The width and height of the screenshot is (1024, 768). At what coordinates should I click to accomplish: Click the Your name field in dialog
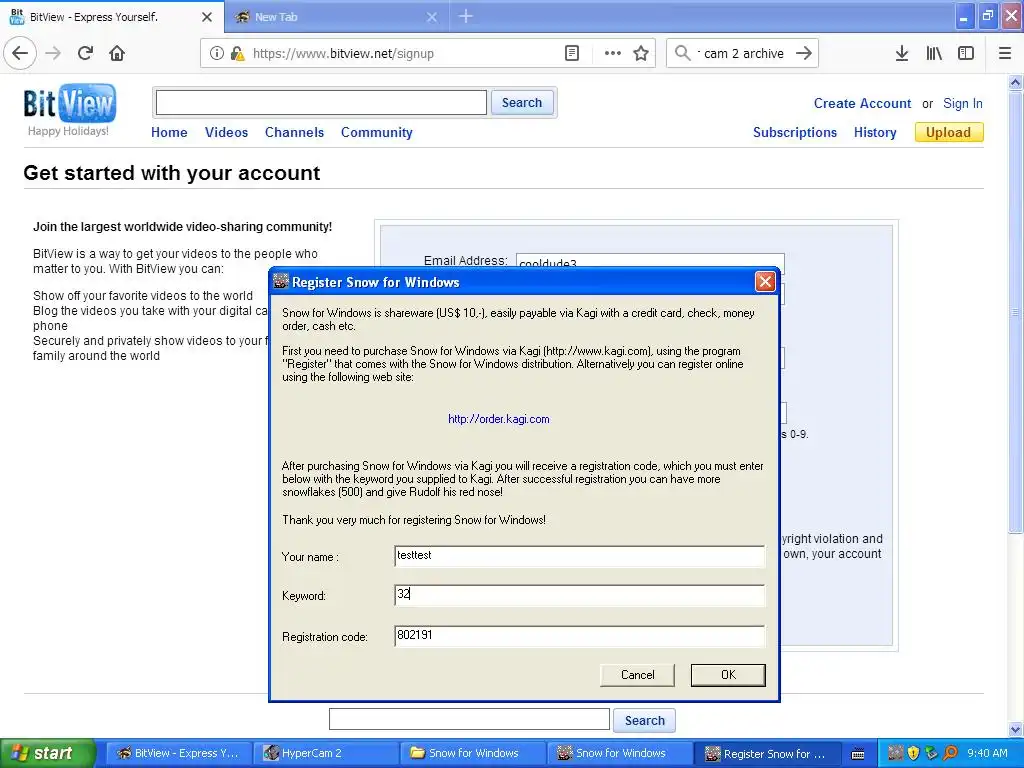coord(579,556)
